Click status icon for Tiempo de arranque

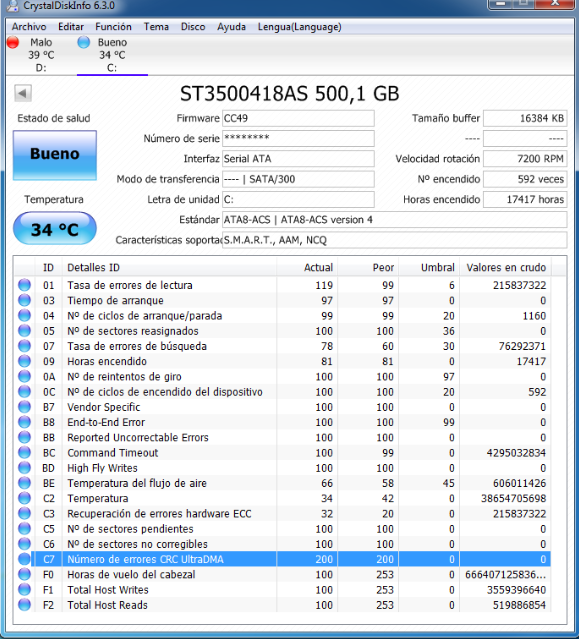click(24, 300)
